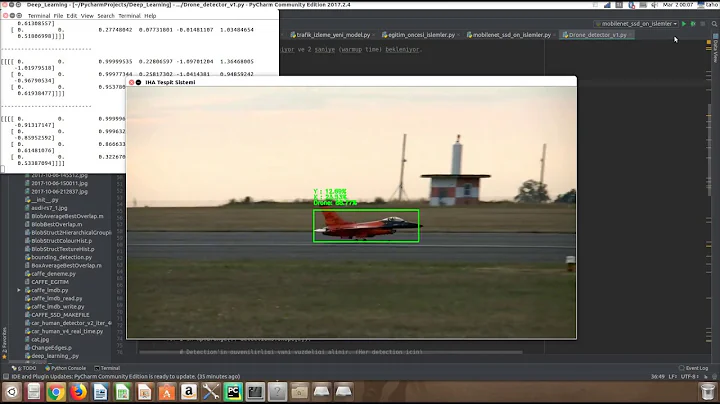Switch to trafik_izleme_yeni_model.py editor tab

tap(333, 35)
